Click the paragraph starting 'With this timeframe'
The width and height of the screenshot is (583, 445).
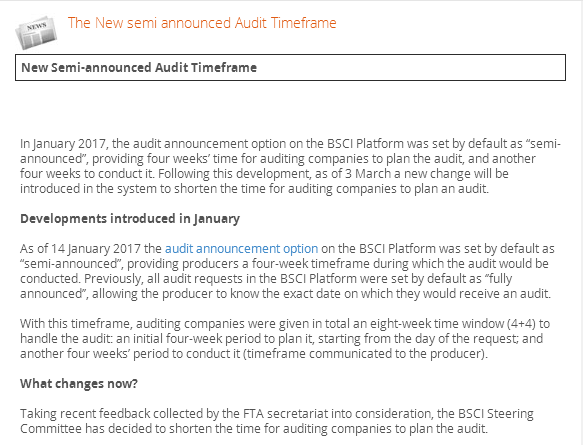285,338
